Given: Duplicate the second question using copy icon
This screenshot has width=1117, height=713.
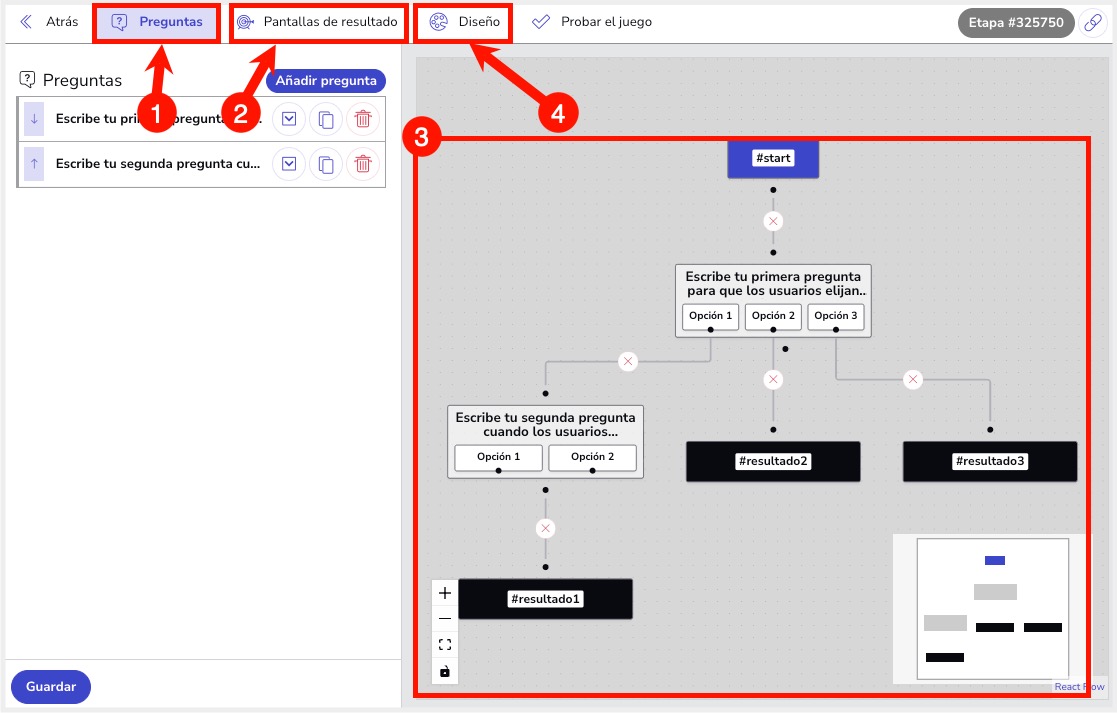Looking at the screenshot, I should (326, 164).
